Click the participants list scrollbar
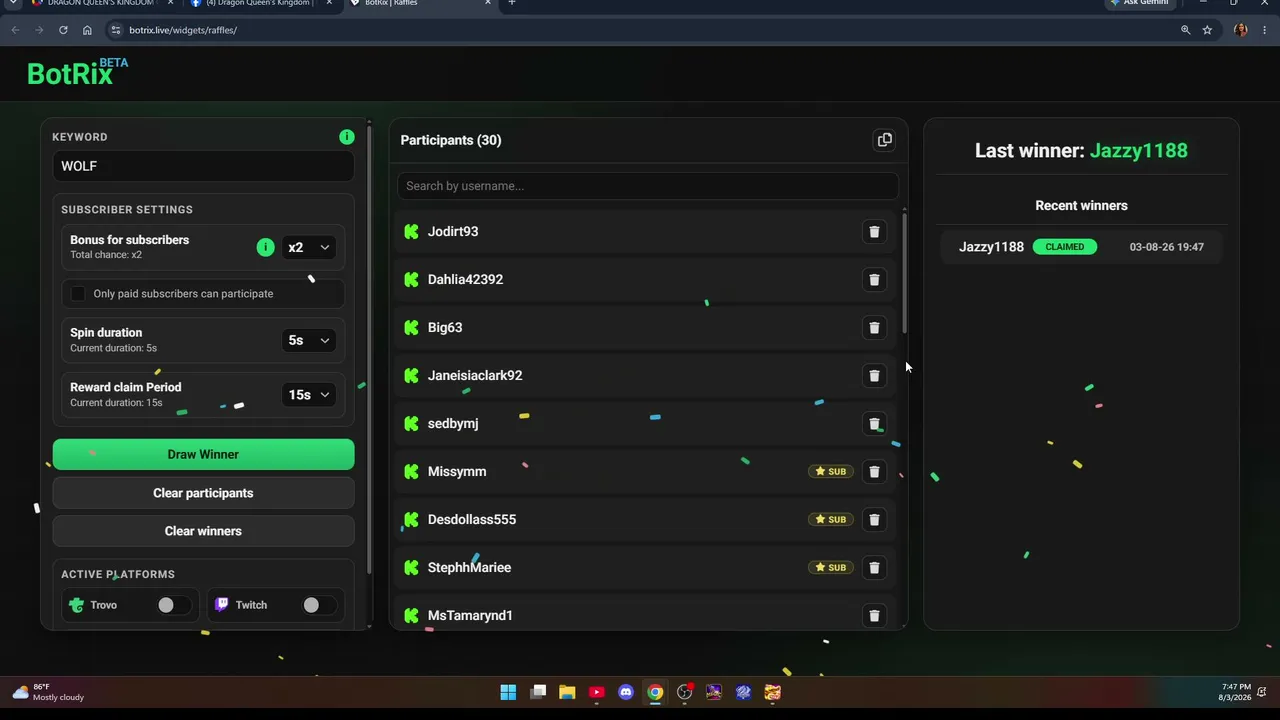1280x720 pixels. (x=905, y=272)
